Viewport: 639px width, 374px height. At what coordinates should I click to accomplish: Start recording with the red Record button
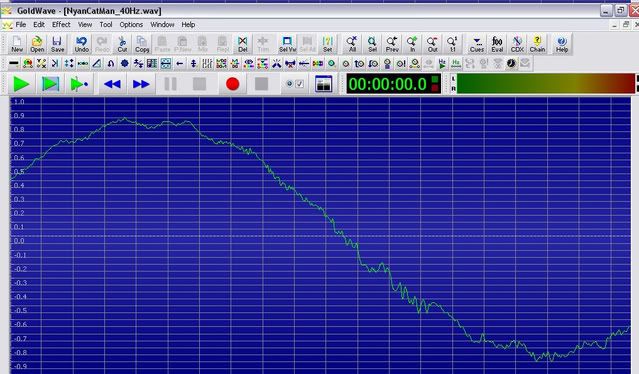(232, 84)
